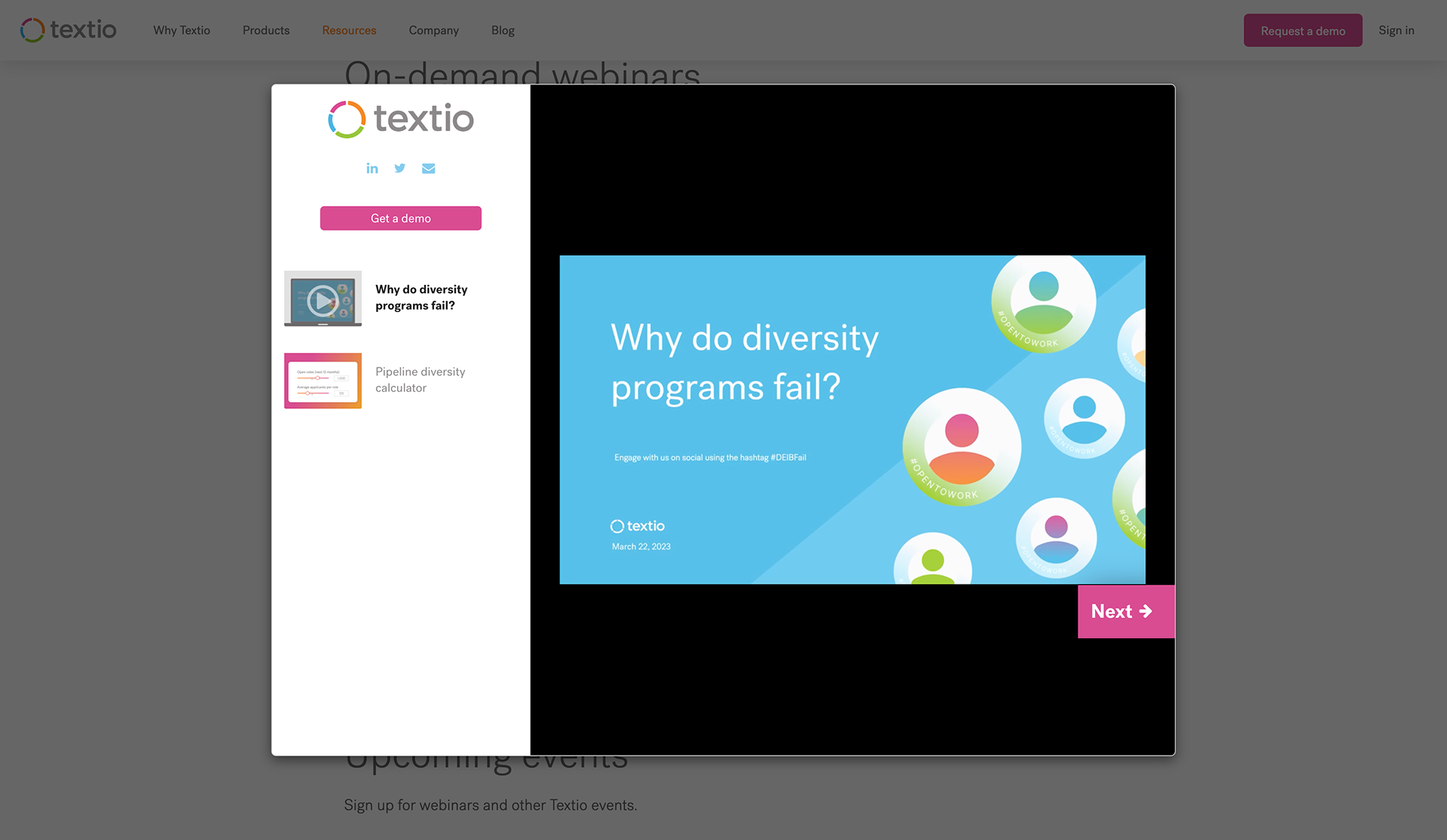Click the Next arrow button
1447x840 pixels.
1126,611
